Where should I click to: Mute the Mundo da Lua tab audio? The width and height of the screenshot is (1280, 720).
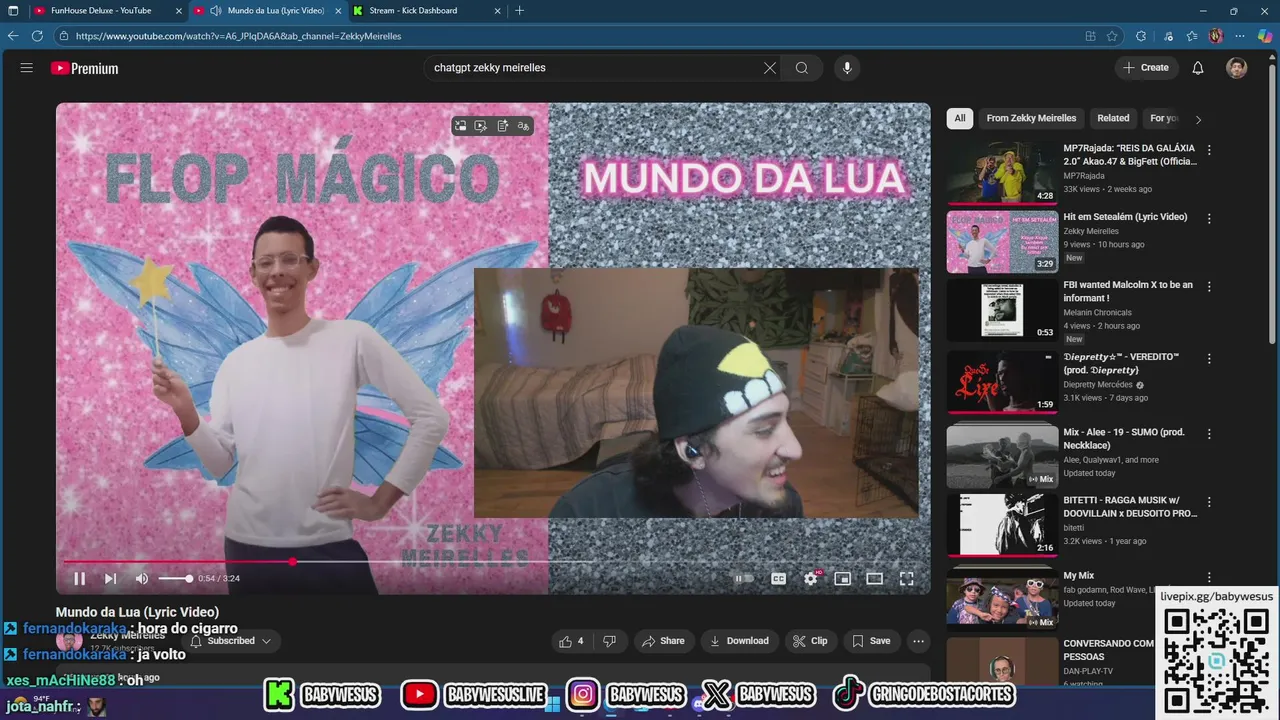[x=215, y=10]
